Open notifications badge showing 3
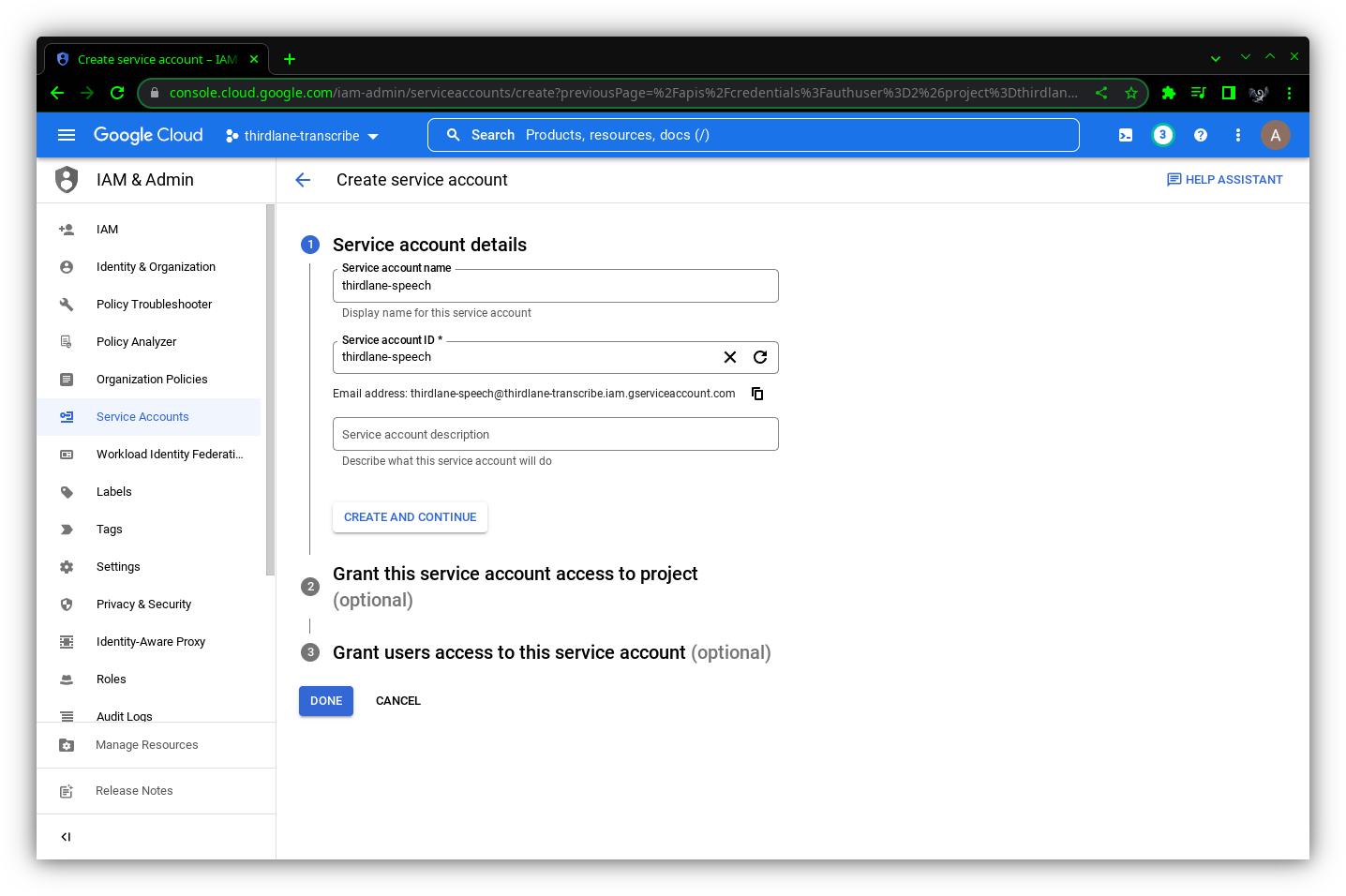The width and height of the screenshot is (1346, 896). pos(1163,135)
